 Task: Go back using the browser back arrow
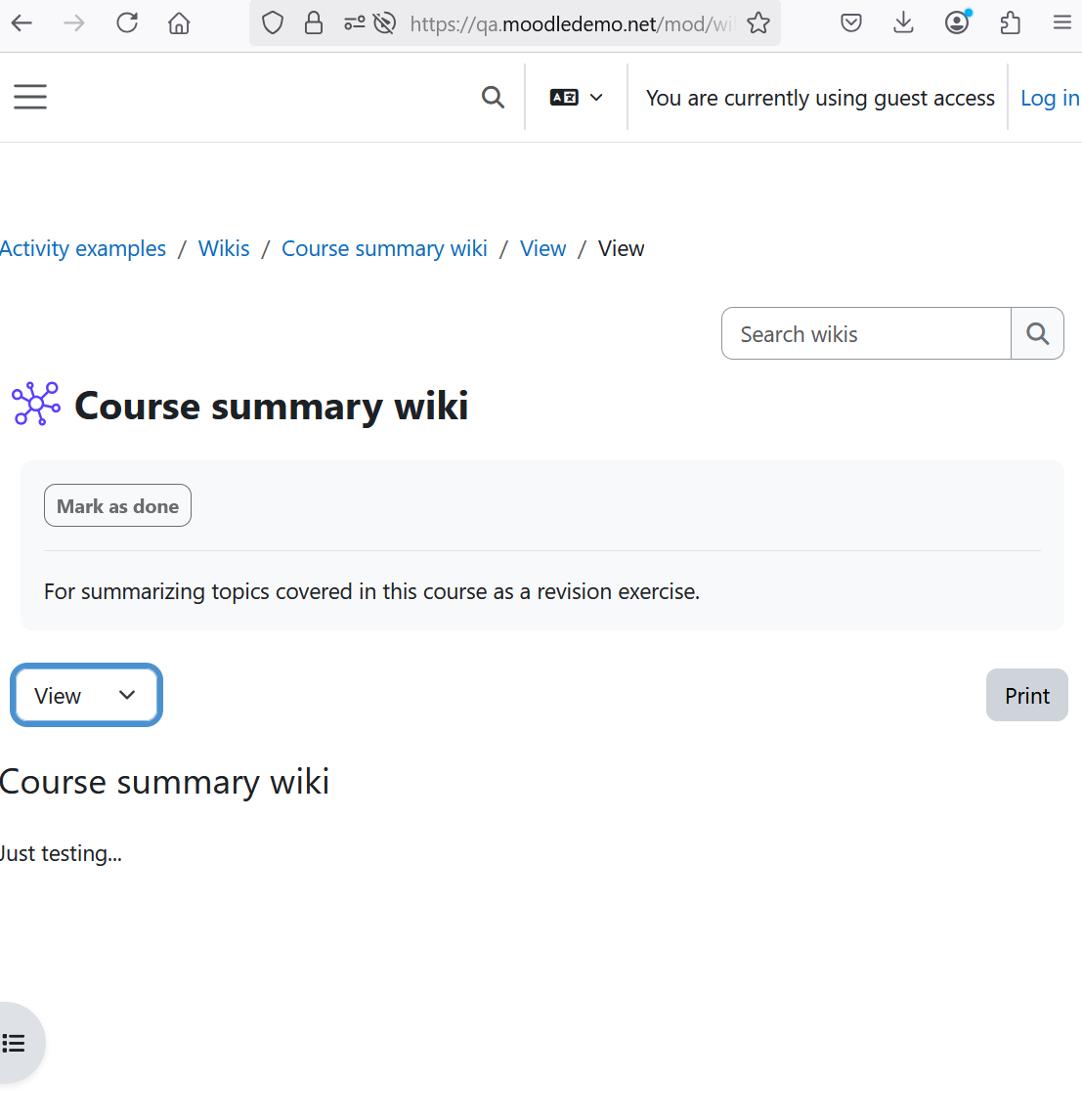tap(22, 23)
